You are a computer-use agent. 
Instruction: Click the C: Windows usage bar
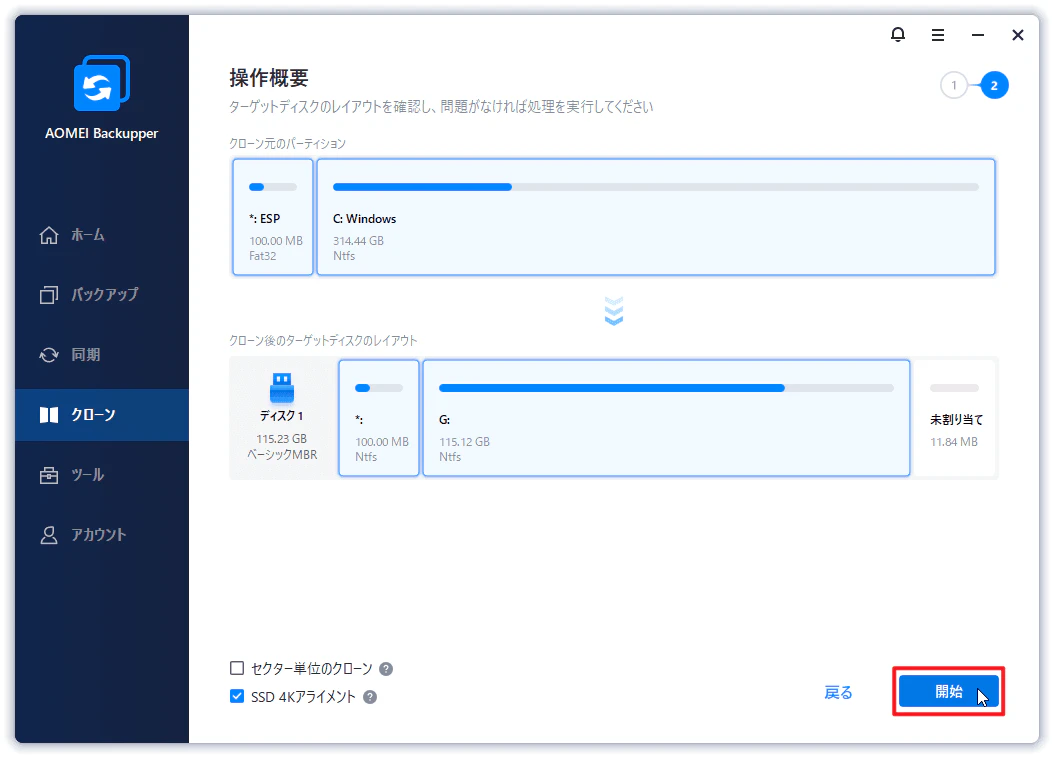pyautogui.click(x=655, y=187)
